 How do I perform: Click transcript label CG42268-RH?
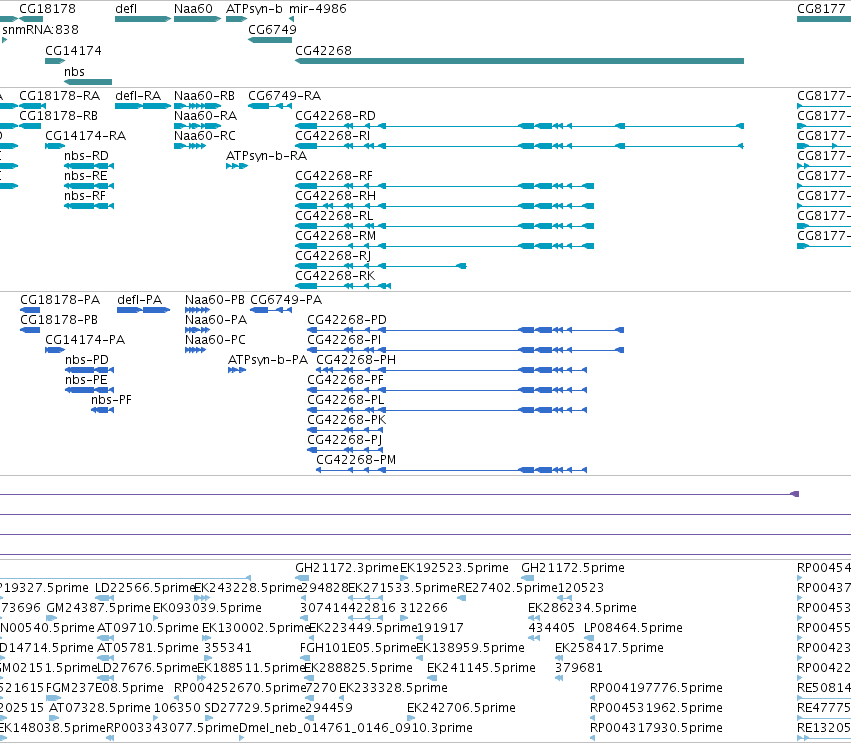click(335, 196)
